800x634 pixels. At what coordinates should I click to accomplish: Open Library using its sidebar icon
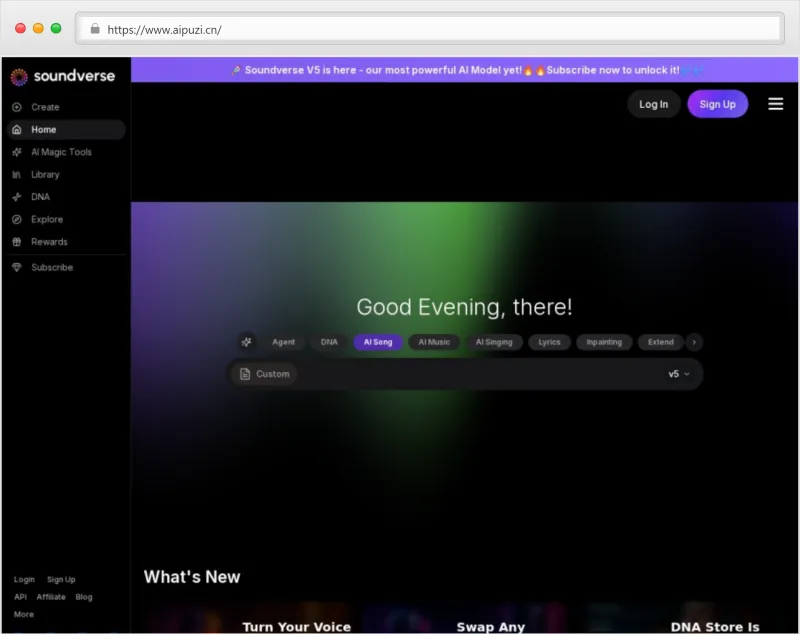coord(17,175)
